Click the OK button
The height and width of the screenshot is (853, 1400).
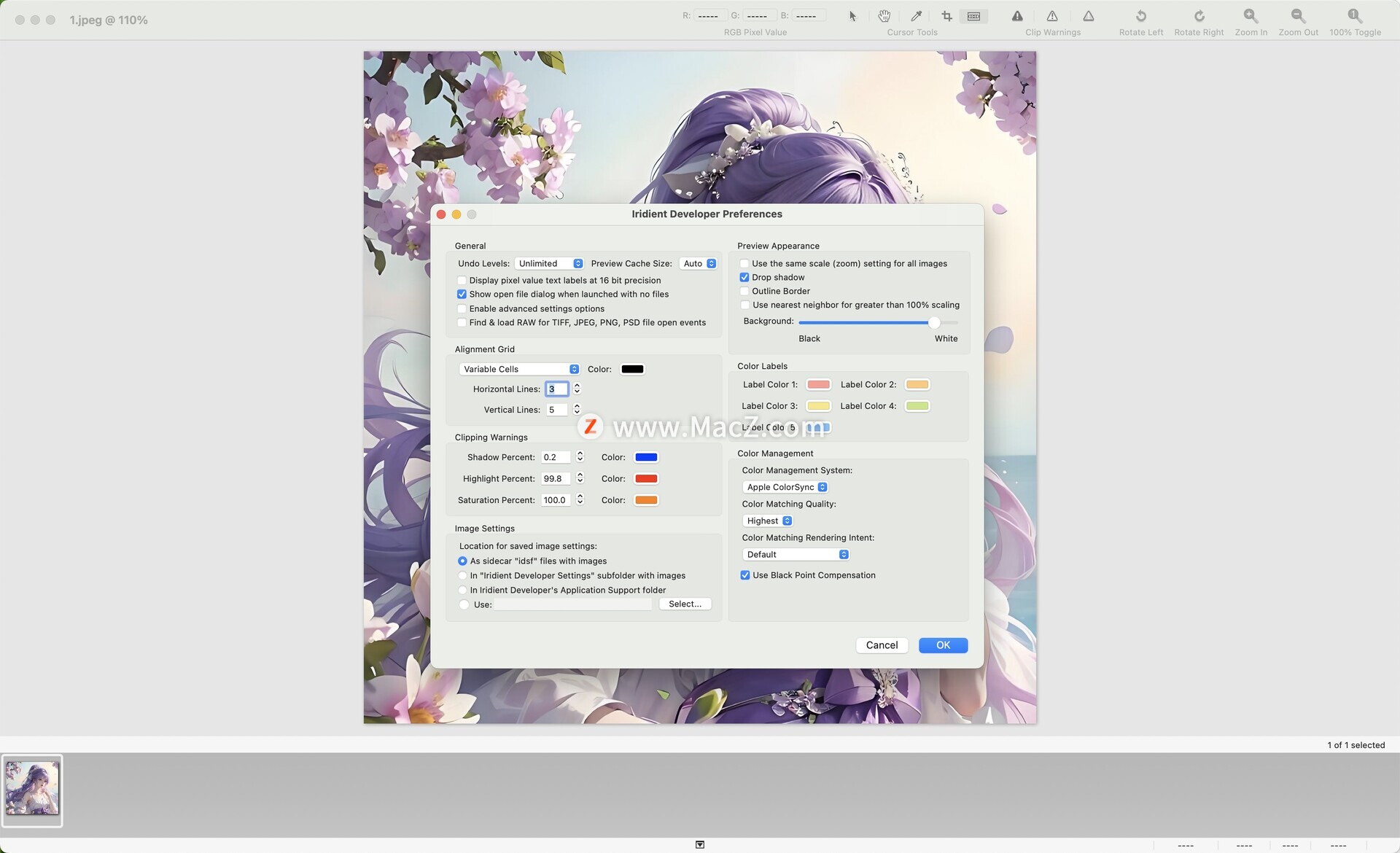coord(943,645)
